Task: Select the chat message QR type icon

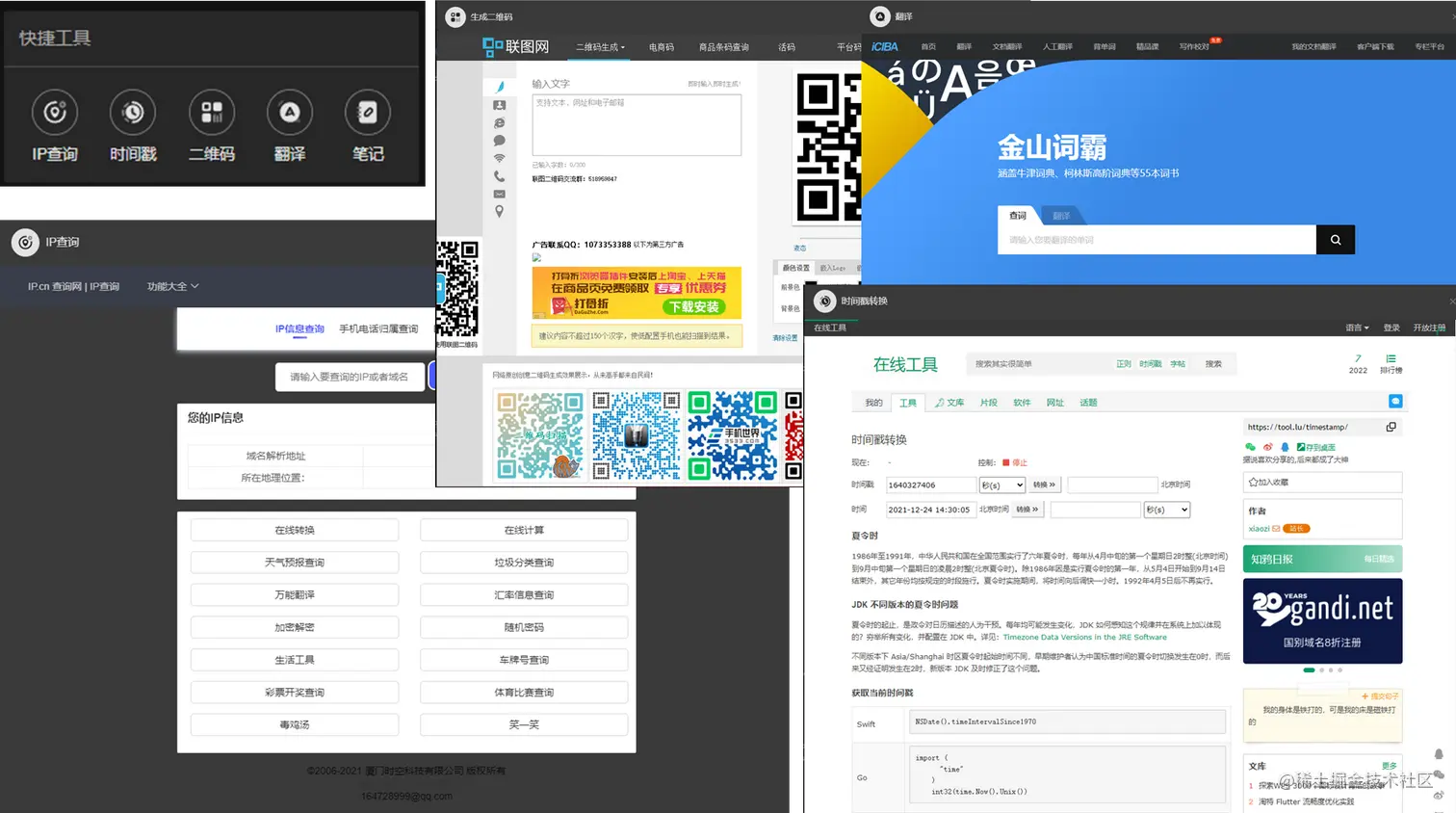Action: [499, 141]
